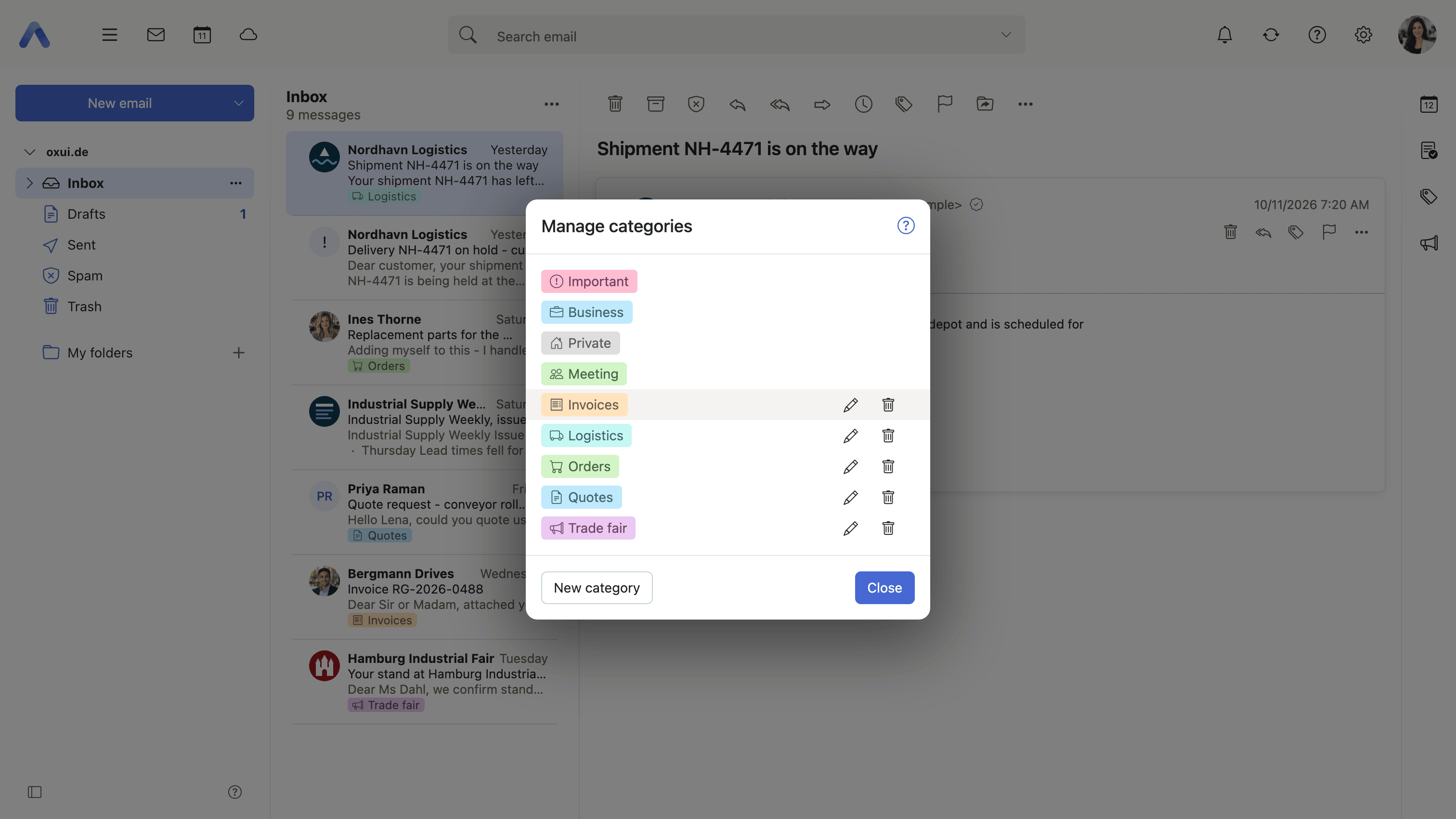Collapse the oxui.de account tree
Viewport: 1456px width, 819px height.
[30, 152]
